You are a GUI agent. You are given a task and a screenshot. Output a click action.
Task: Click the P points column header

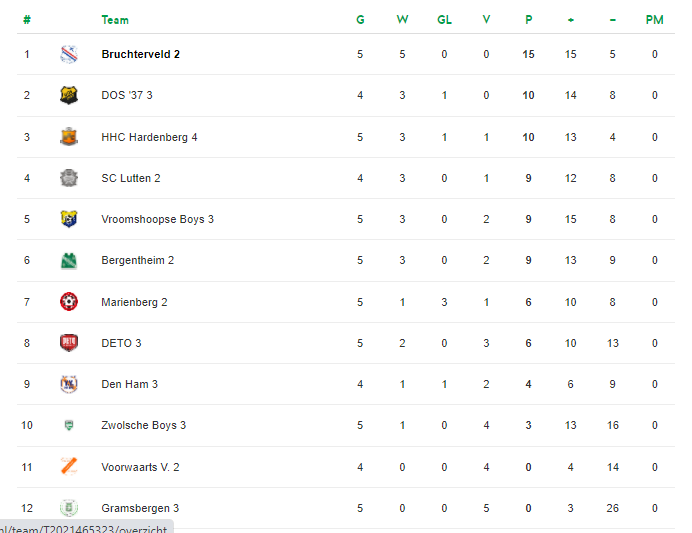tap(528, 20)
